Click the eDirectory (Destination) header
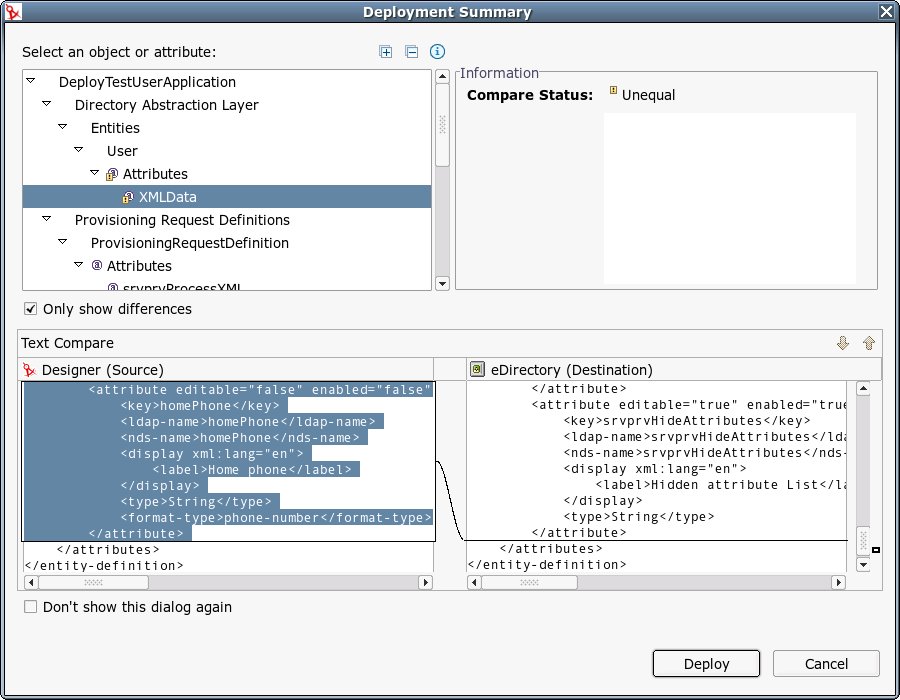Screen dimensions: 900x700 [x=572, y=370]
